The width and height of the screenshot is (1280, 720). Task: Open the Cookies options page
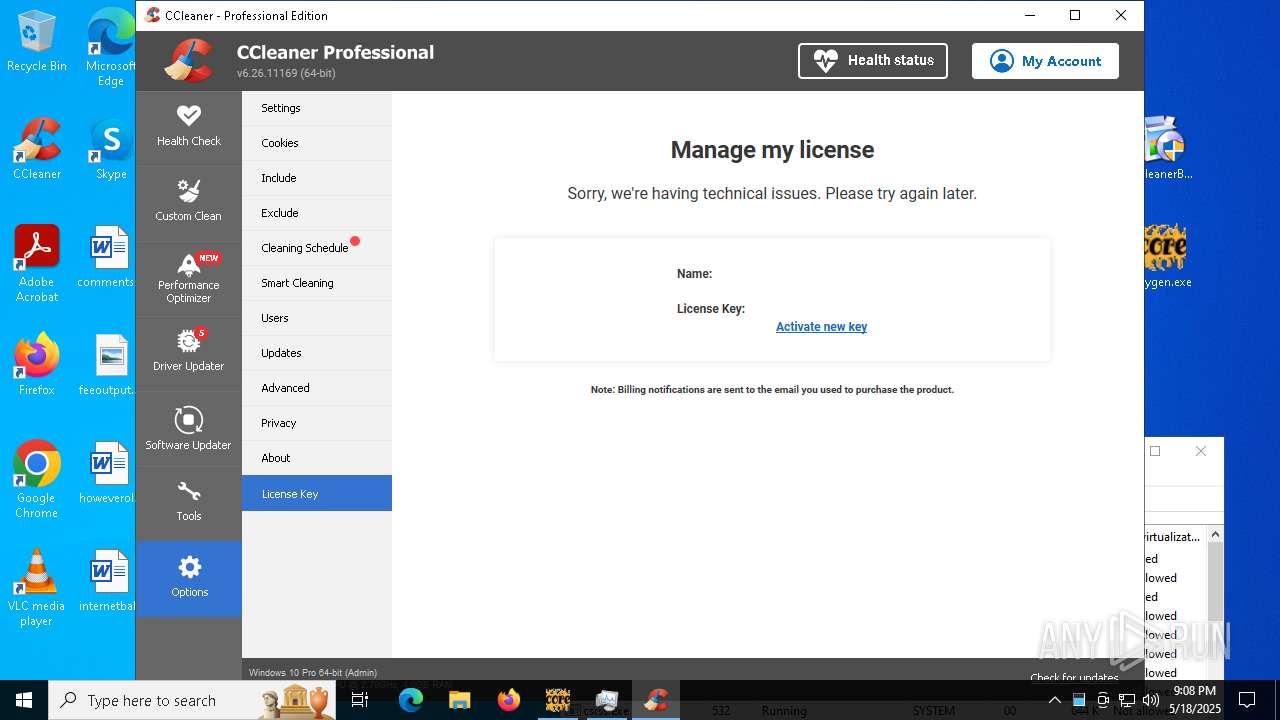[x=316, y=143]
